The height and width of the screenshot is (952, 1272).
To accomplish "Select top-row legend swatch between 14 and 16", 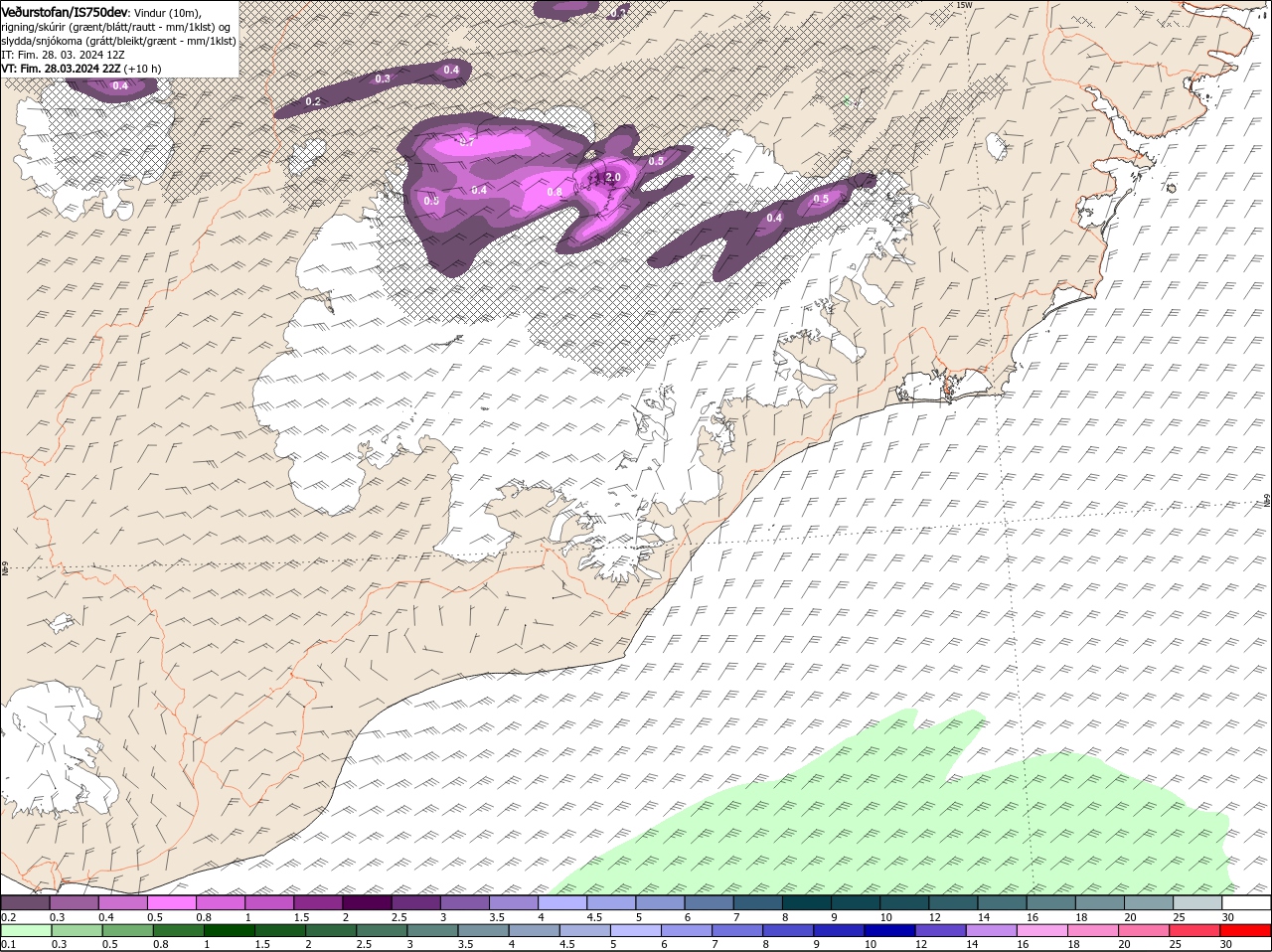I will [x=1003, y=902].
